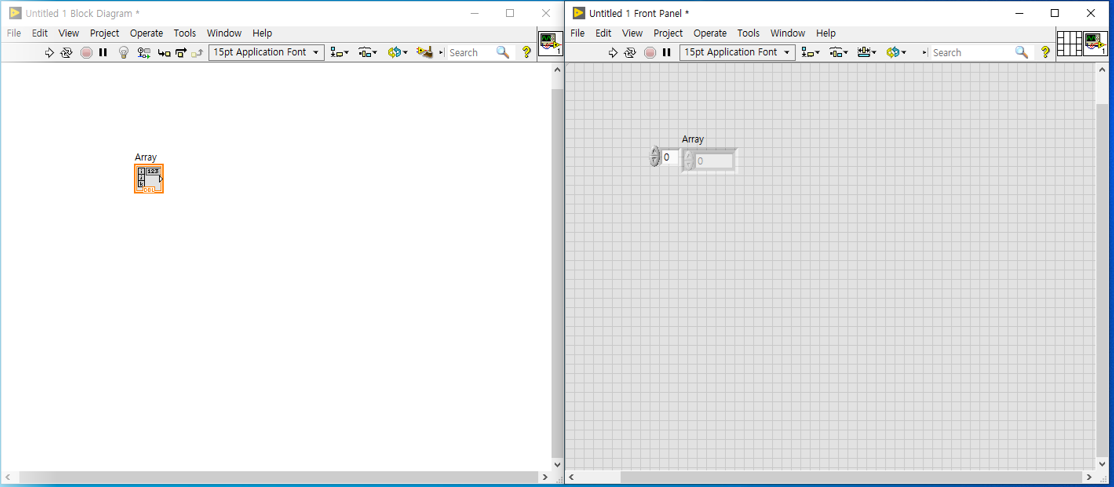Click the Array label on block diagram
The height and width of the screenshot is (487, 1114).
click(x=146, y=157)
